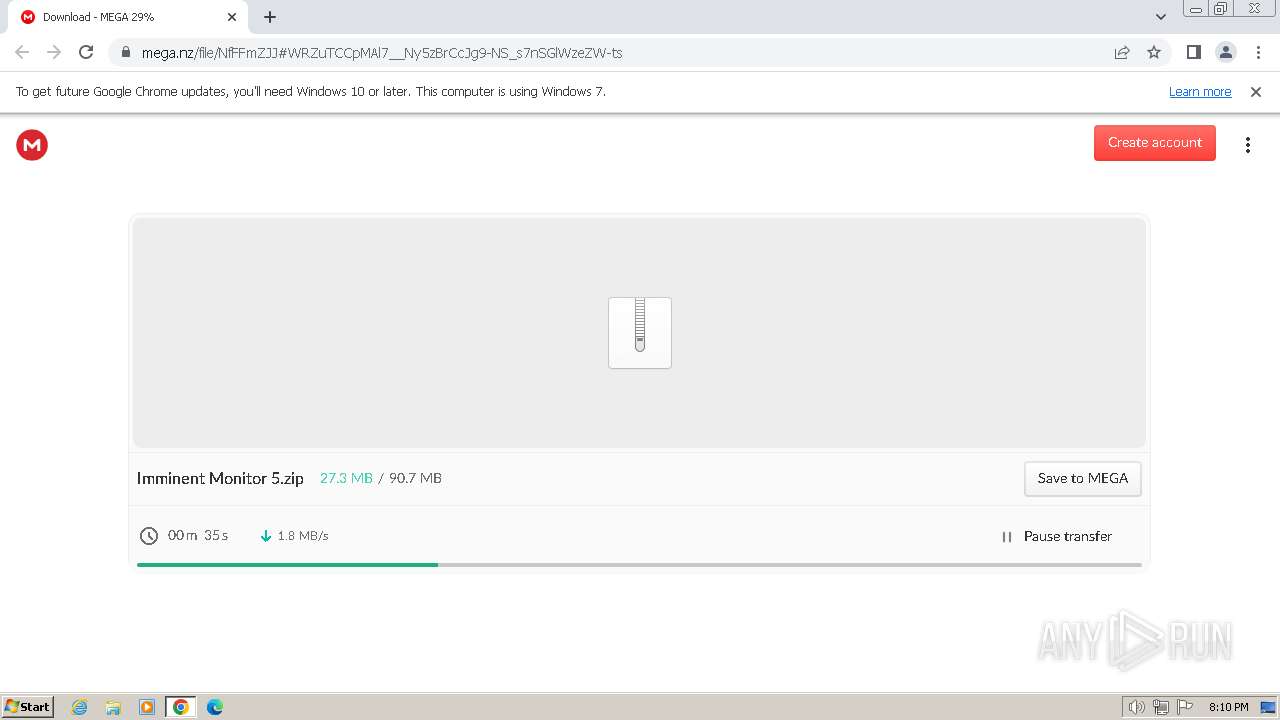
Task: Dismiss the Chrome update notification bar
Action: click(x=1256, y=92)
